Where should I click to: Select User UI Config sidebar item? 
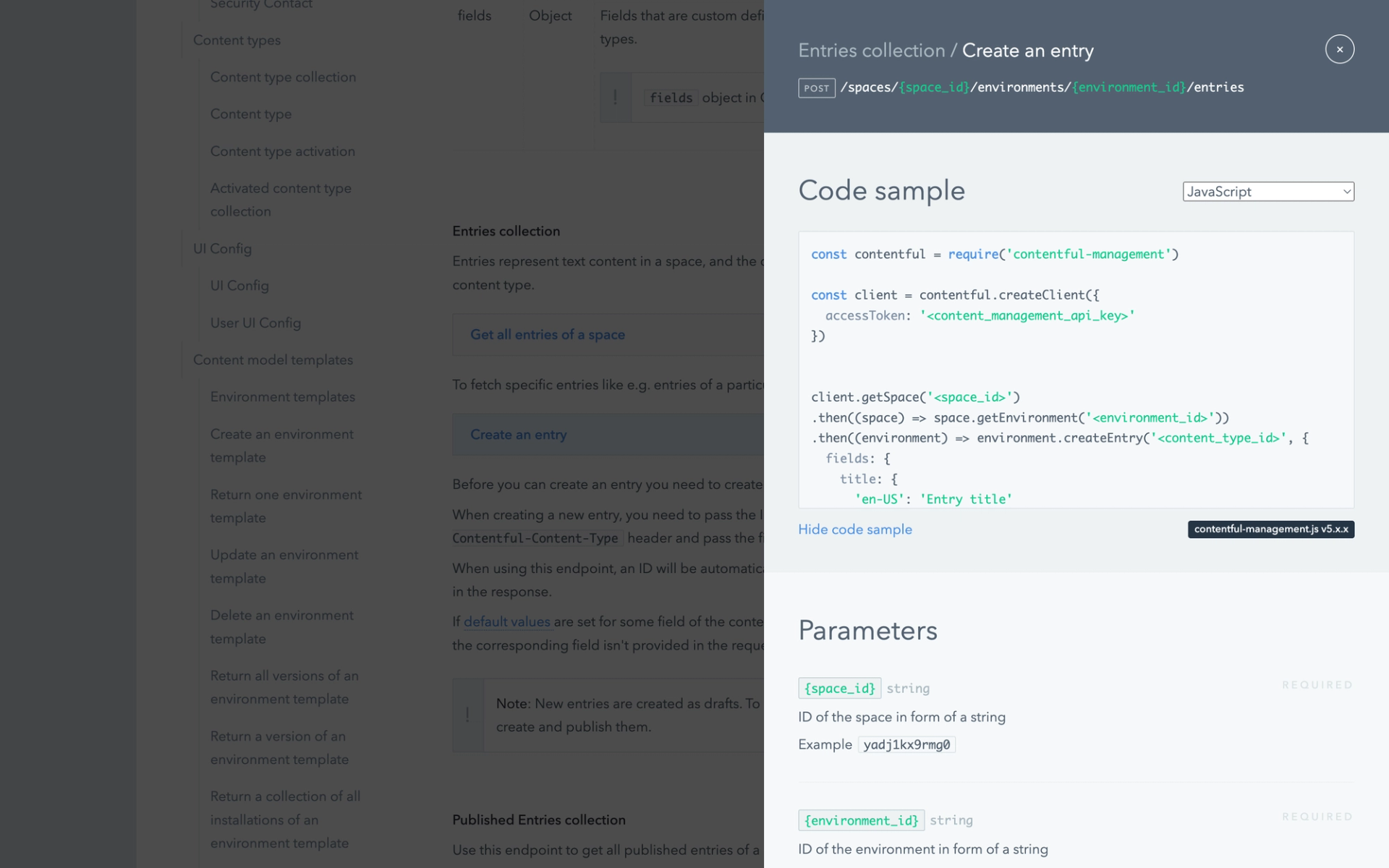coord(255,323)
